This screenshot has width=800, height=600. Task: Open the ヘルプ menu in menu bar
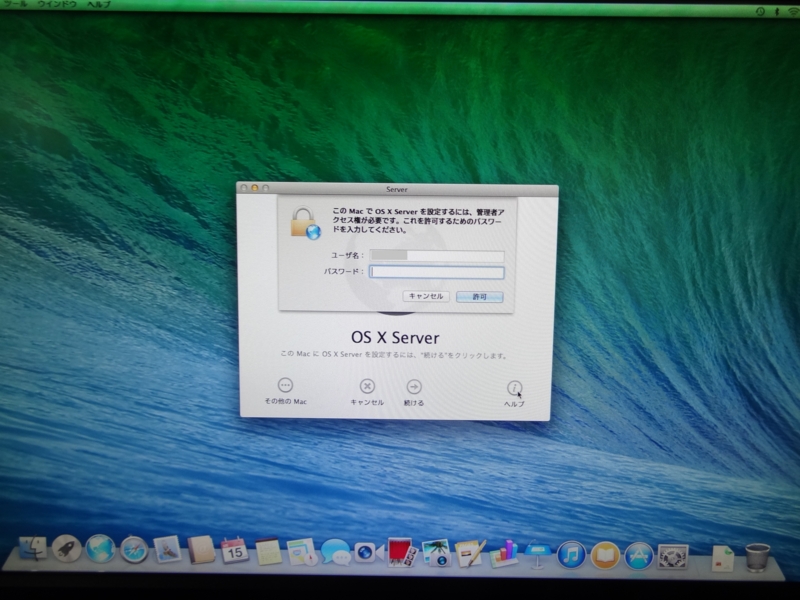(x=98, y=4)
